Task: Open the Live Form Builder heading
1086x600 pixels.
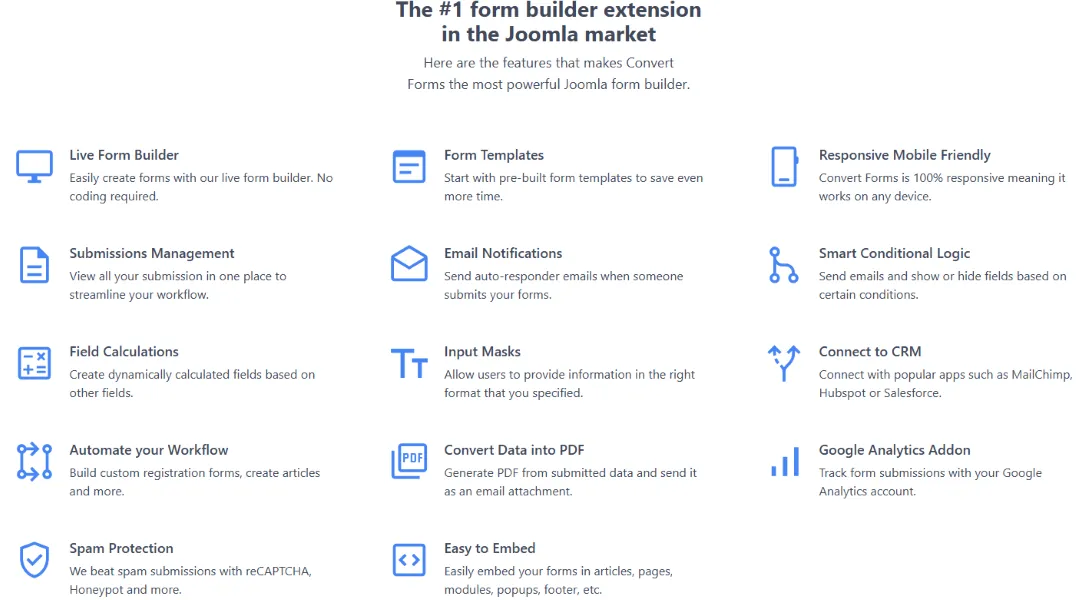Action: (x=124, y=155)
